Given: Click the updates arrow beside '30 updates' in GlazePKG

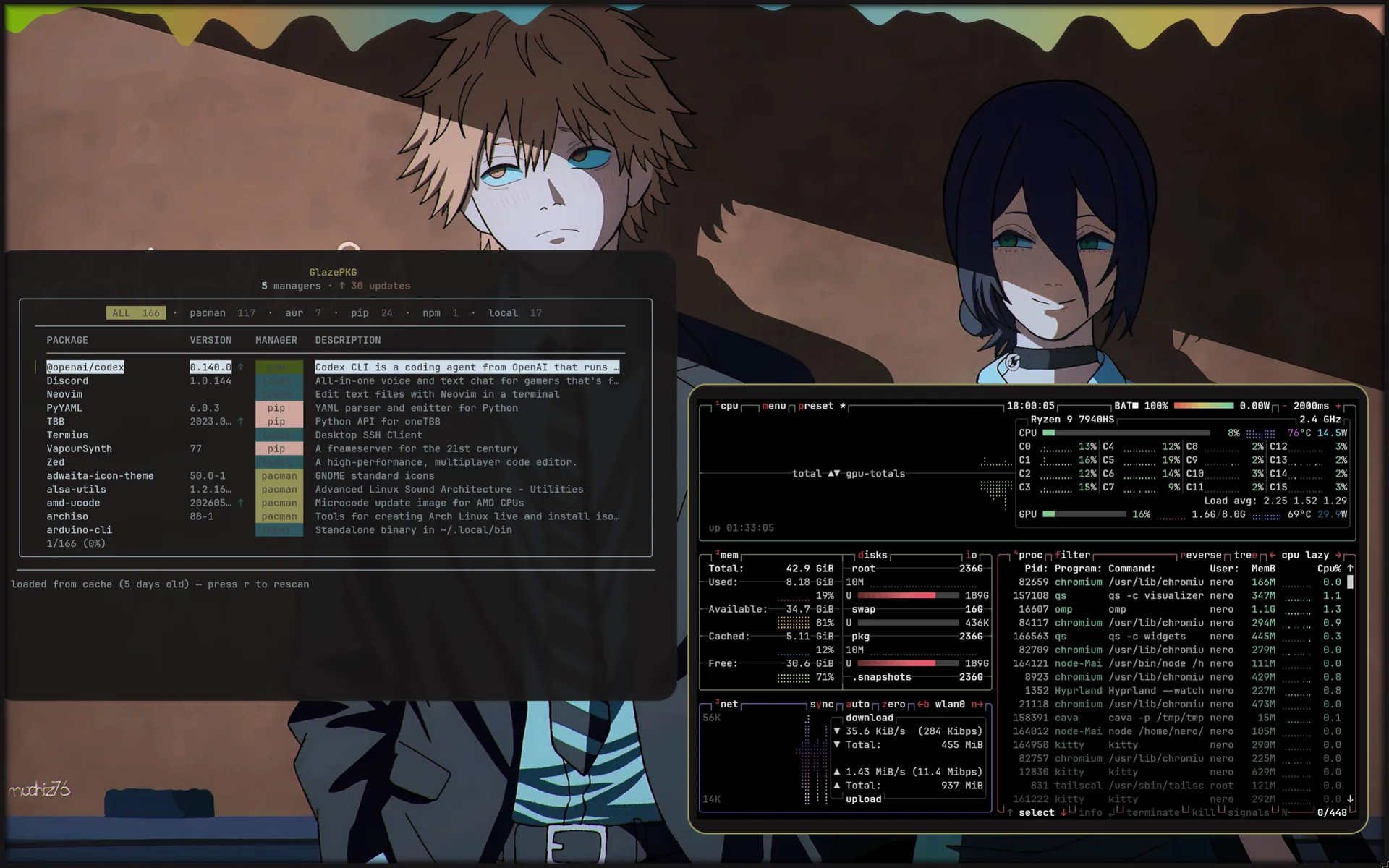Looking at the screenshot, I should pos(342,286).
